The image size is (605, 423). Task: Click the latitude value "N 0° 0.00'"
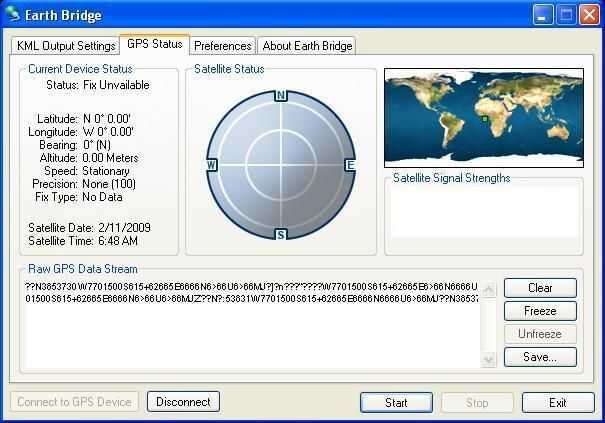(106, 118)
